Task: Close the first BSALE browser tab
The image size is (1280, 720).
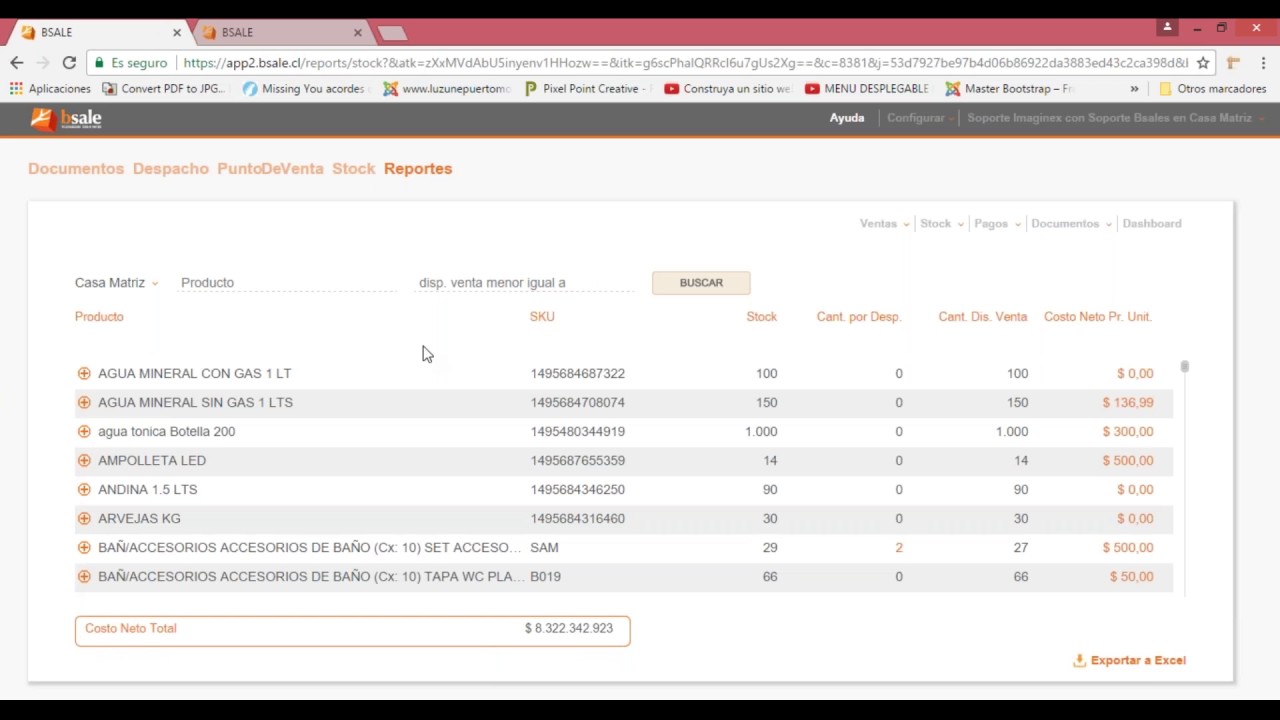Action: click(x=177, y=32)
